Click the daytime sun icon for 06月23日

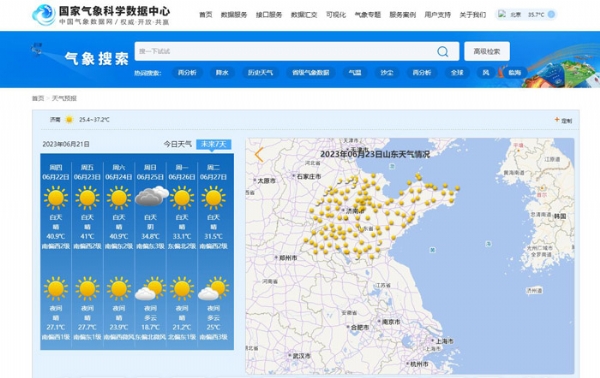pos(87,197)
